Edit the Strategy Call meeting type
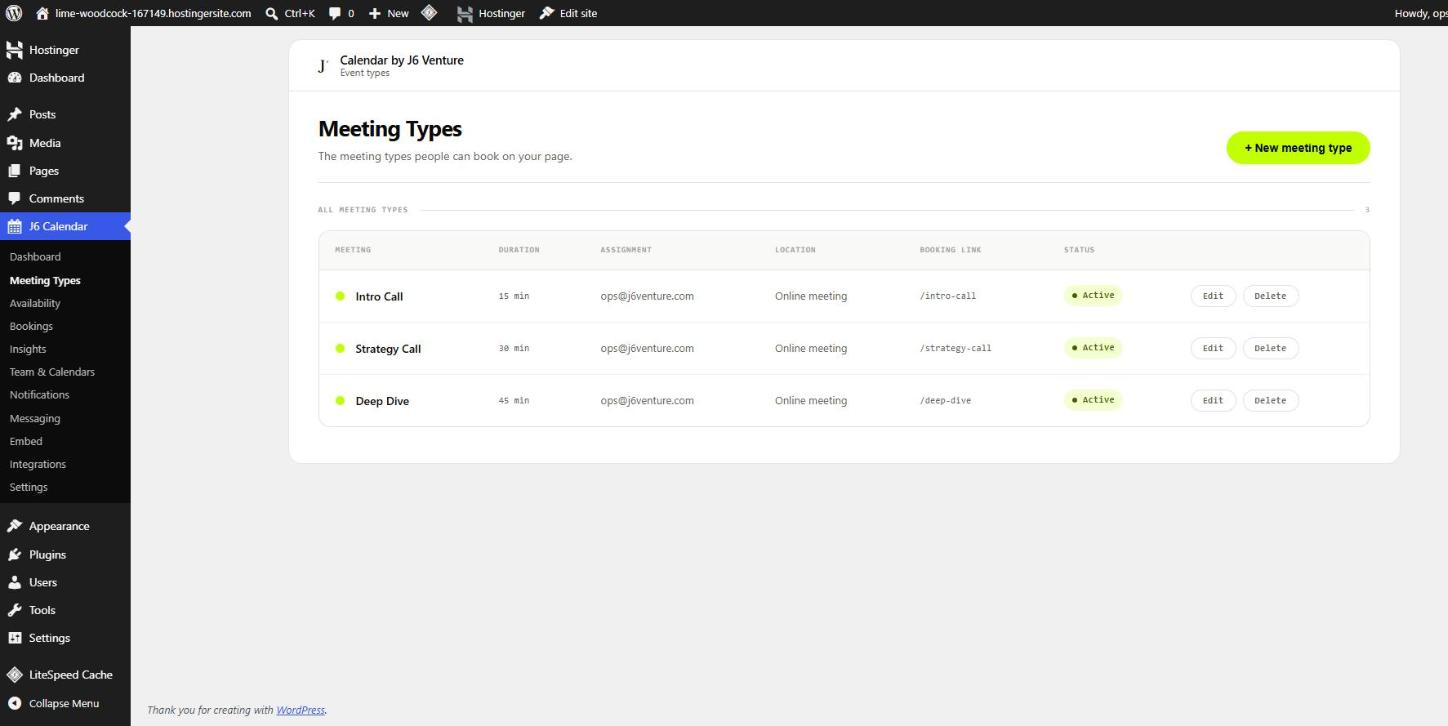 pos(1213,348)
